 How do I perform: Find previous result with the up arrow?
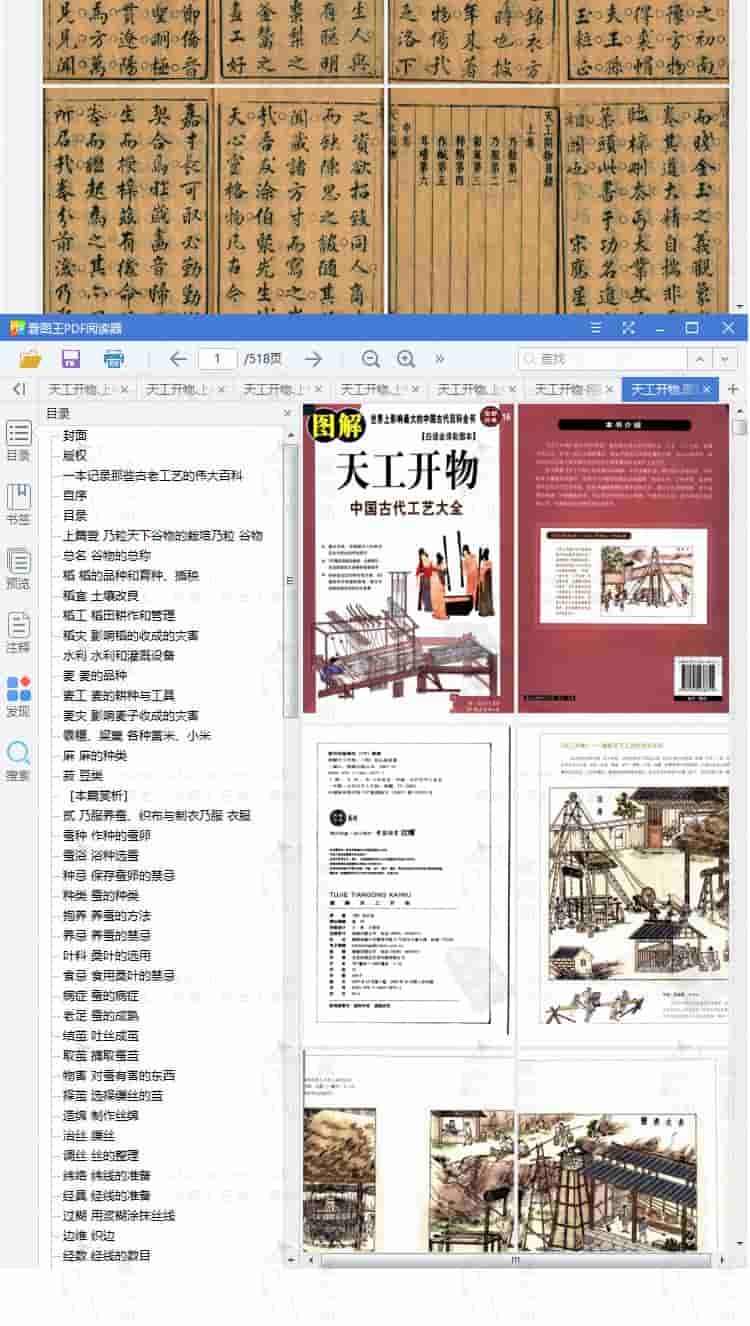[702, 359]
